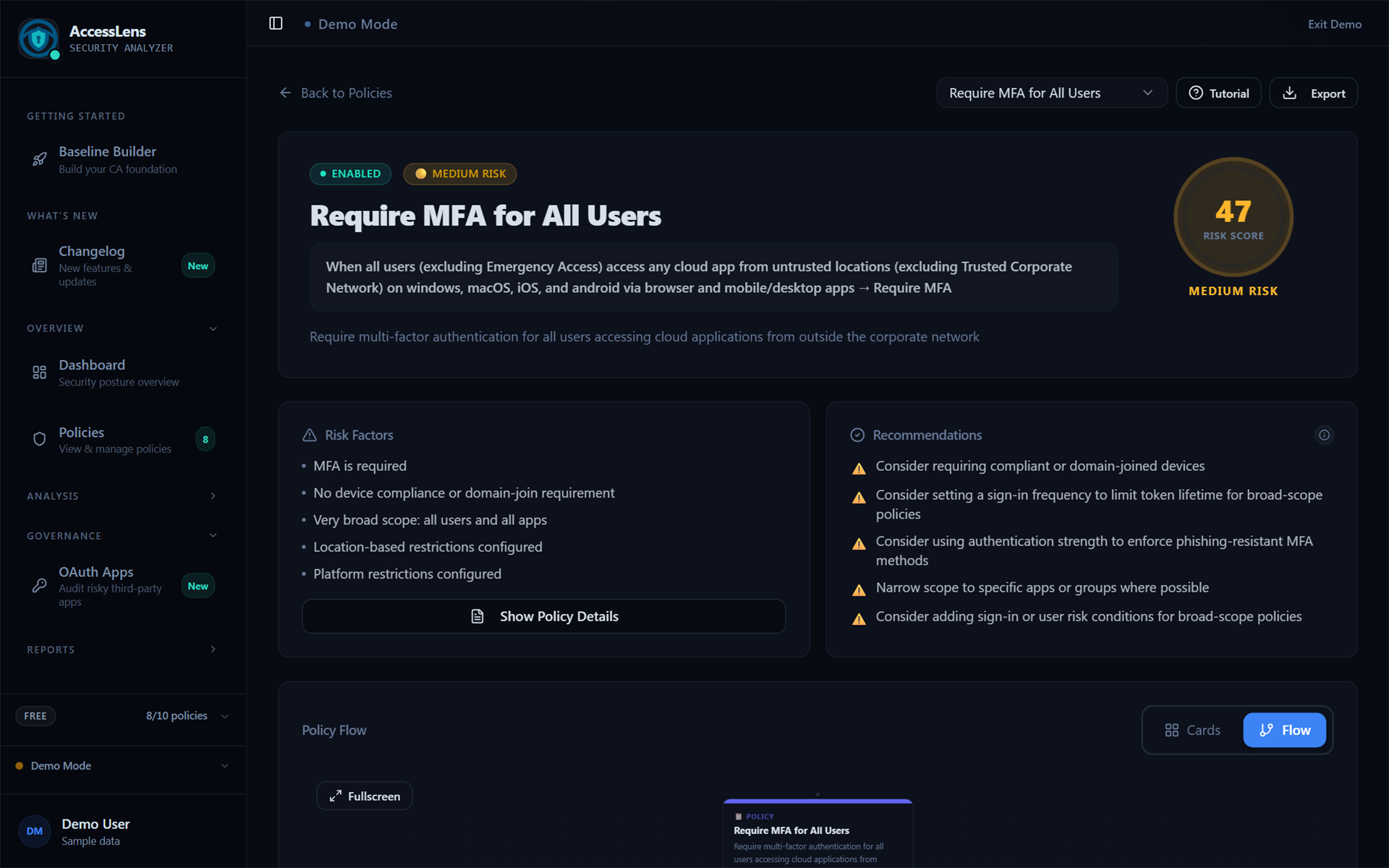
Task: Click the Policies shield icon
Action: 40,439
